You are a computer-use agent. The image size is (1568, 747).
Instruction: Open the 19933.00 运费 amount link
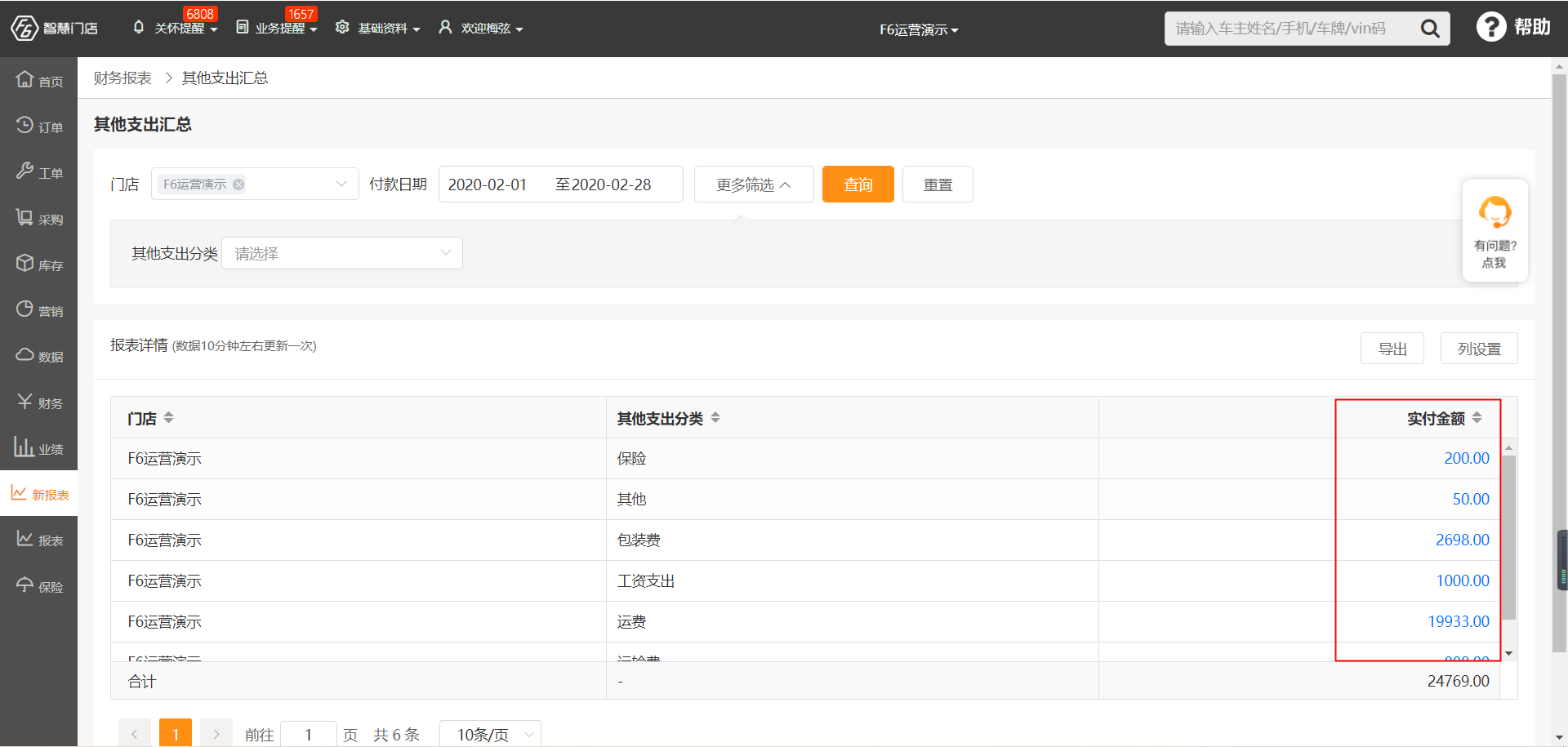tap(1459, 621)
